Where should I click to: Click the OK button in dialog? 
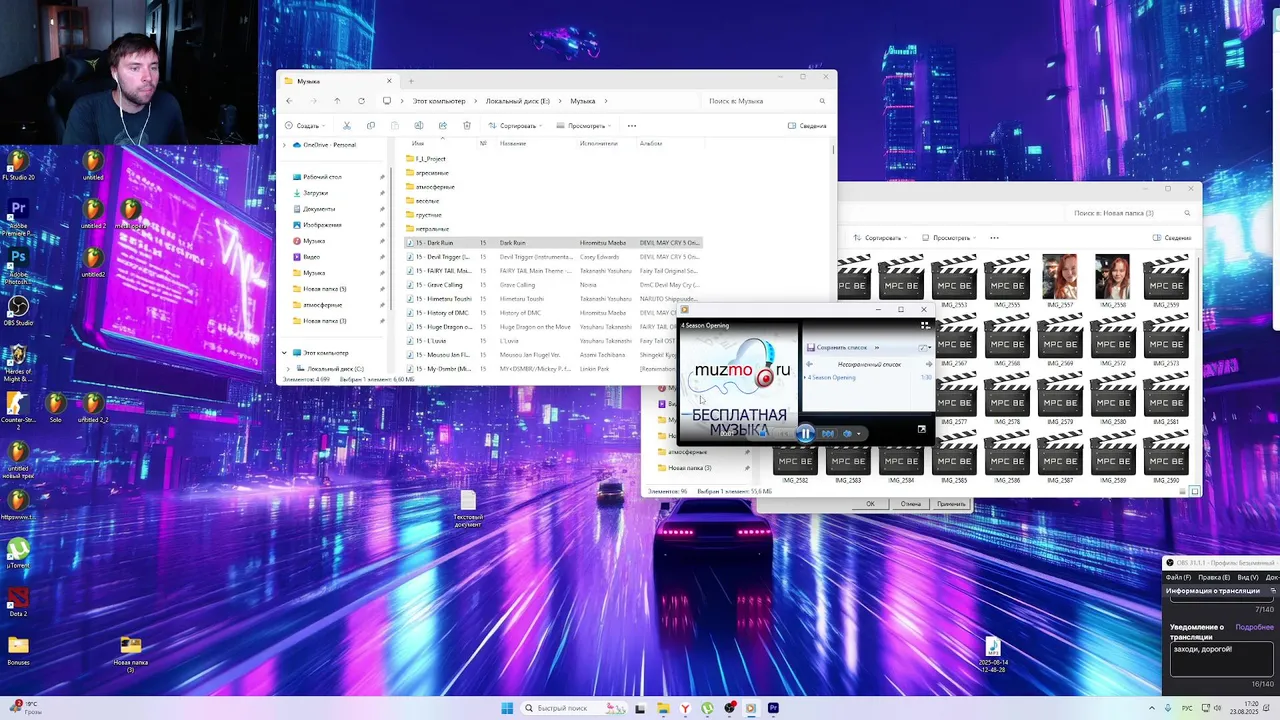point(870,504)
